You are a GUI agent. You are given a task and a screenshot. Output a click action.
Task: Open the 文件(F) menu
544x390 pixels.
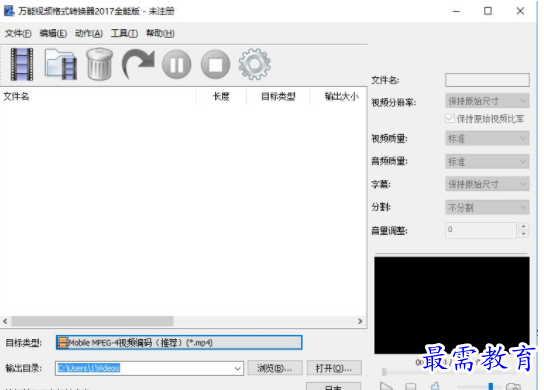point(18,33)
